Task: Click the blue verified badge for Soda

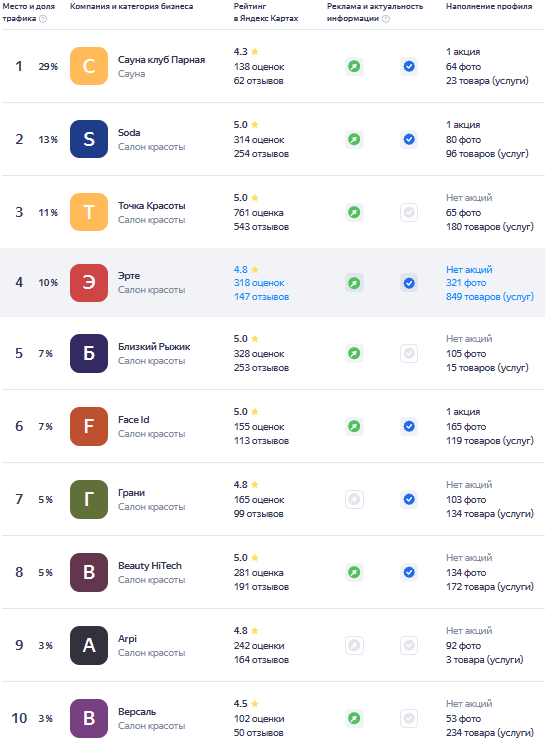Action: 409,139
